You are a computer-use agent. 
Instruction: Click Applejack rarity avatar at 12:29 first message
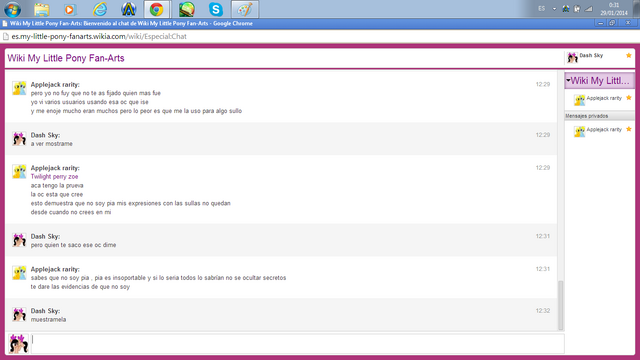pyautogui.click(x=19, y=88)
